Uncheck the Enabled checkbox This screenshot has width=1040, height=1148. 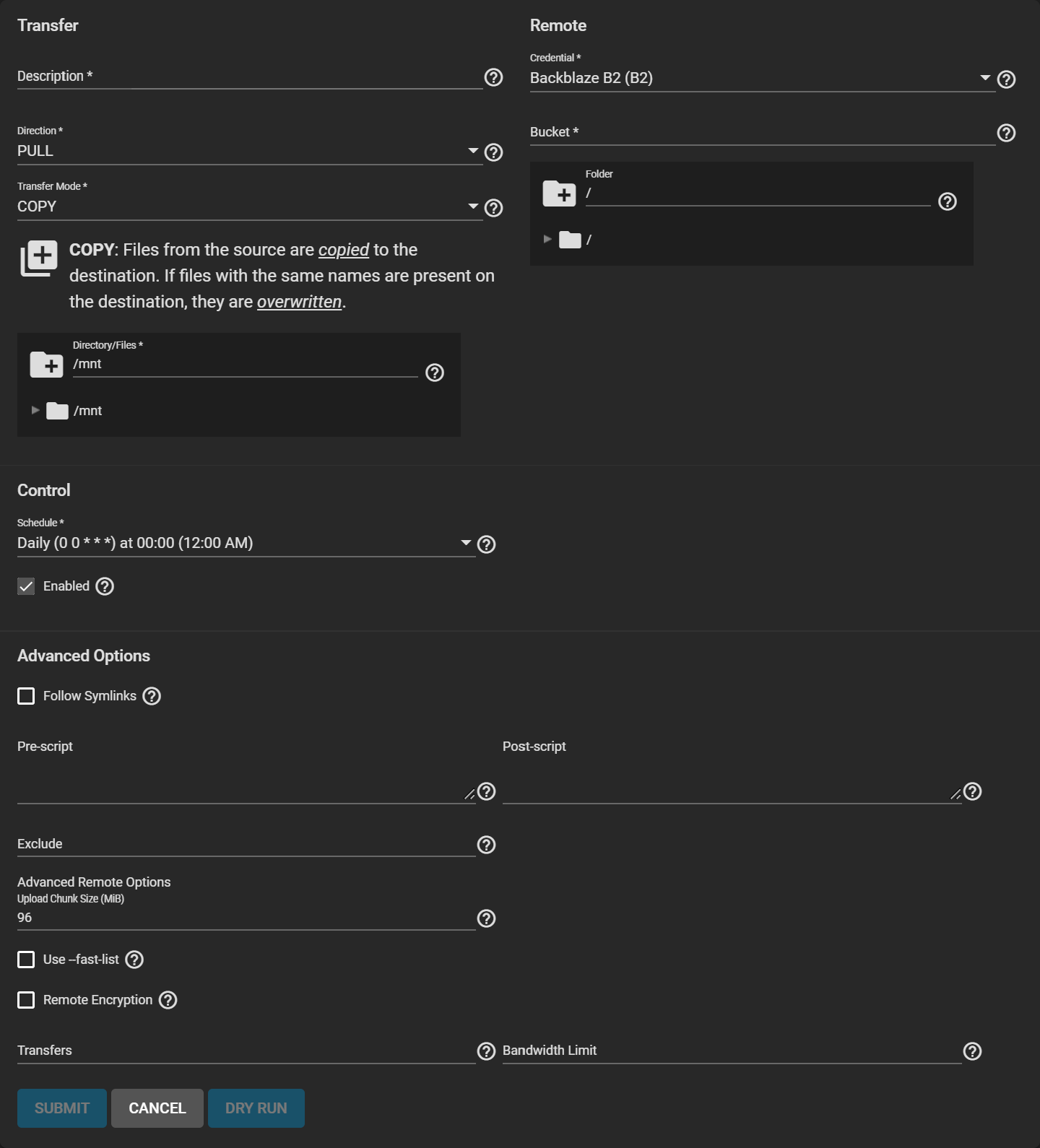click(x=26, y=586)
